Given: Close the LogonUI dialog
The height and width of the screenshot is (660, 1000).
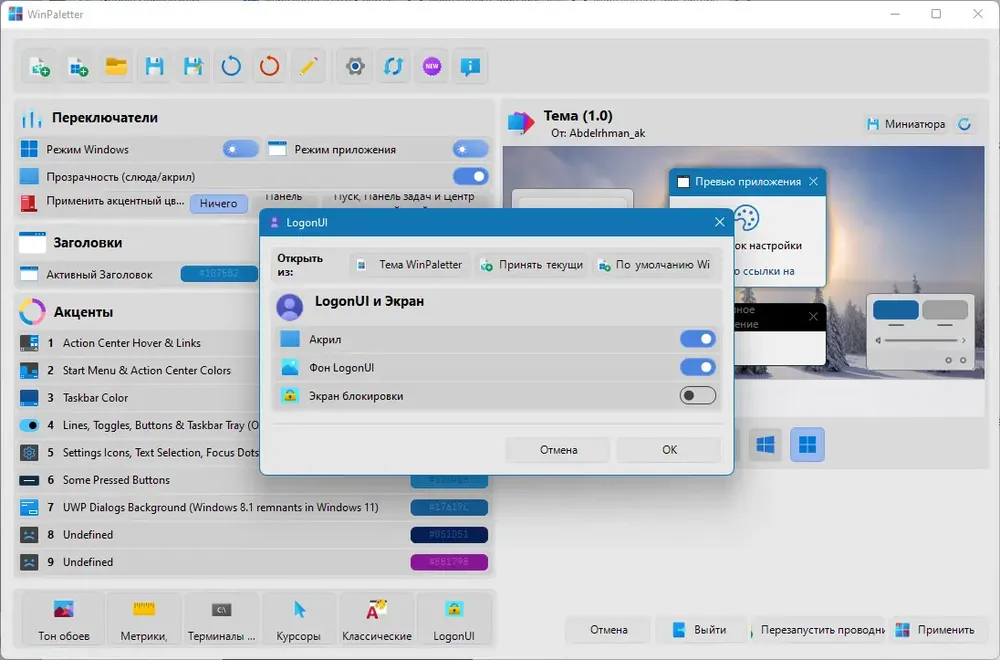Looking at the screenshot, I should coord(719,222).
